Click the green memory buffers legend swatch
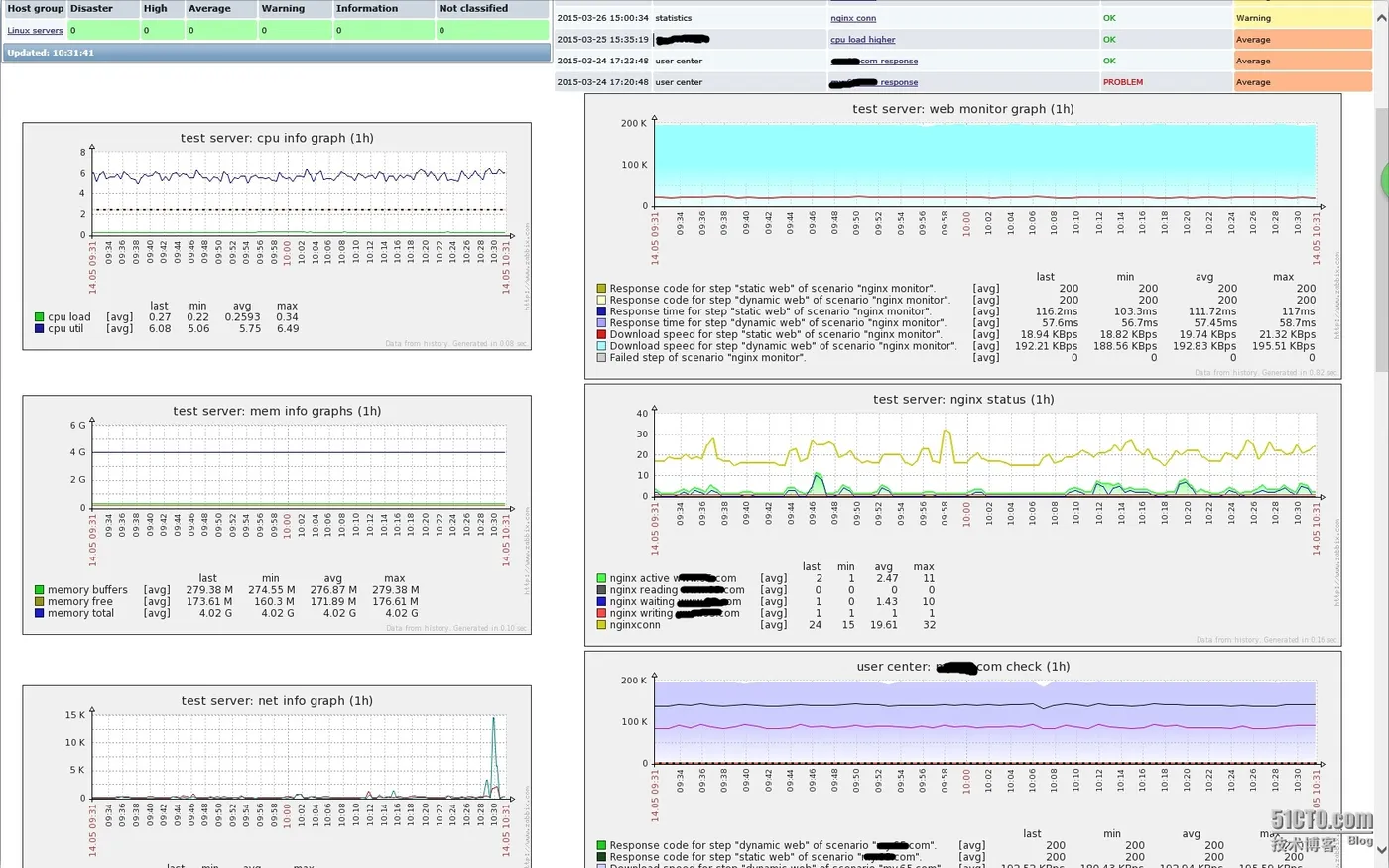The image size is (1389, 868). 40,590
